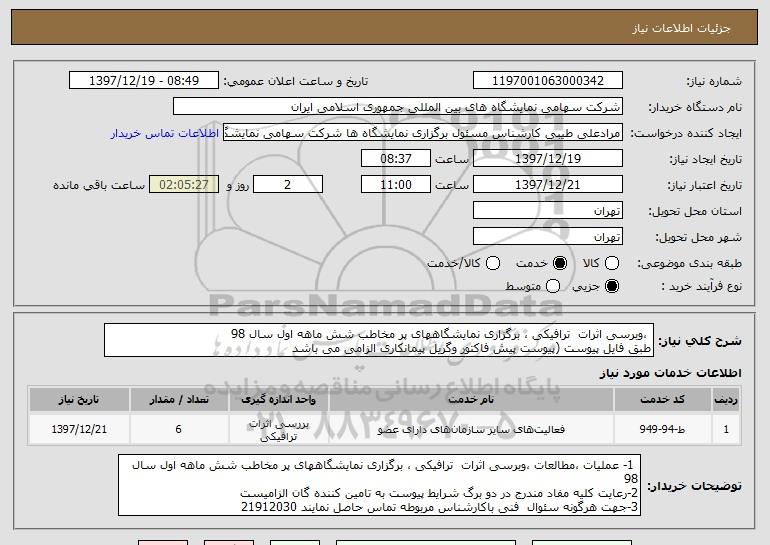Click the واحد اندازه گیری column header
This screenshot has width=770, height=545.
click(278, 399)
